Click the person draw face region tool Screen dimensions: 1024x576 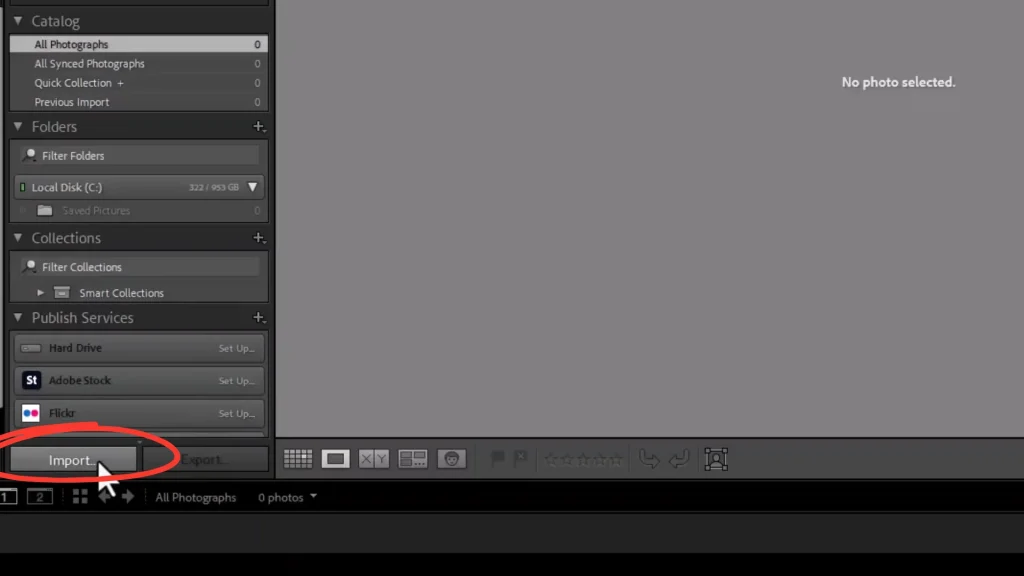pos(716,459)
